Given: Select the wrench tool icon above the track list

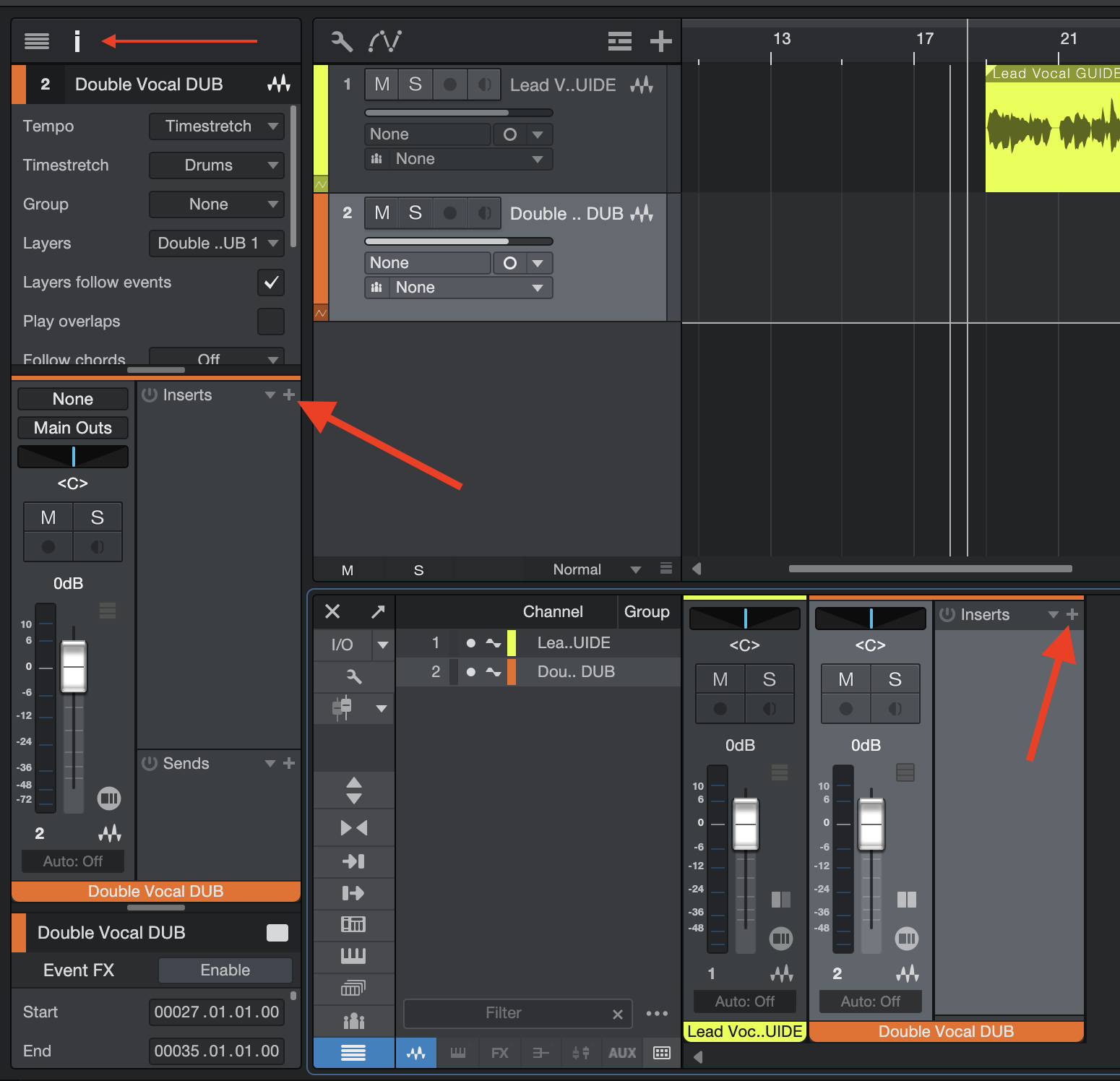Looking at the screenshot, I should point(341,41).
